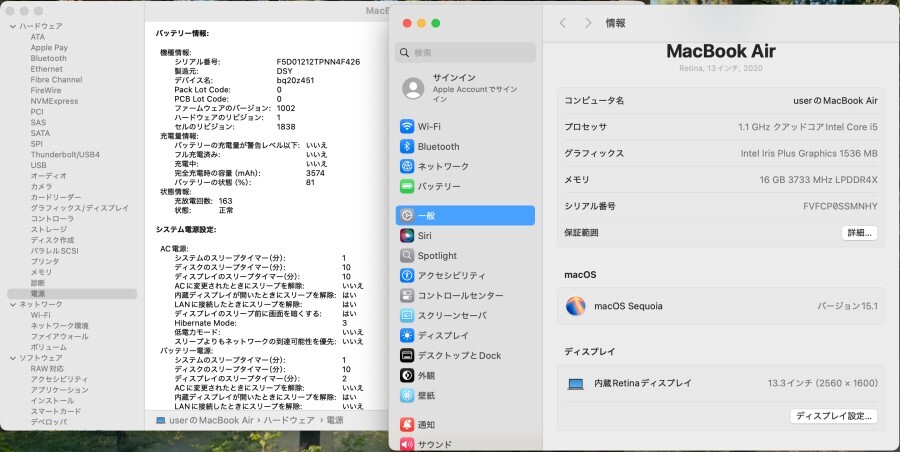Open the 外観 appearance icon
The image size is (900, 452).
[x=407, y=375]
